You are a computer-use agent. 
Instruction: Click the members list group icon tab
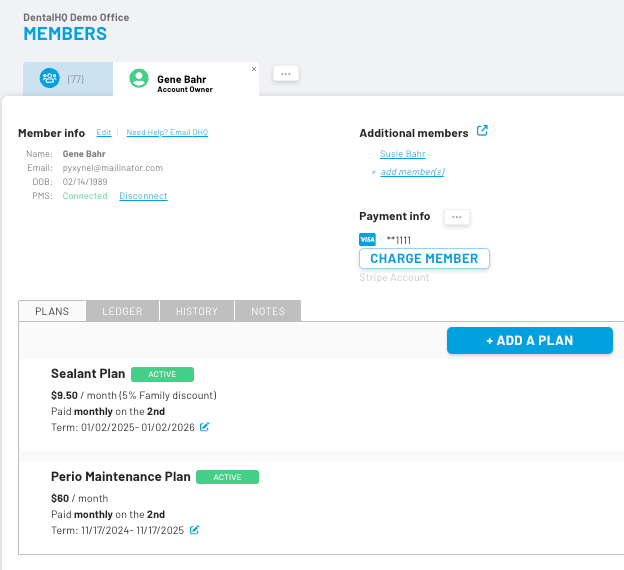pyautogui.click(x=50, y=78)
